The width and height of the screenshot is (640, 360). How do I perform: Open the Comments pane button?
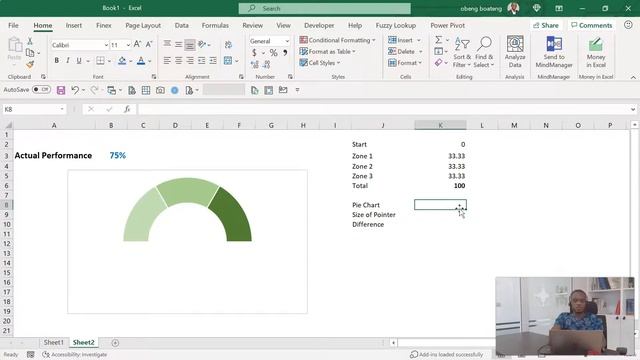pos(591,25)
